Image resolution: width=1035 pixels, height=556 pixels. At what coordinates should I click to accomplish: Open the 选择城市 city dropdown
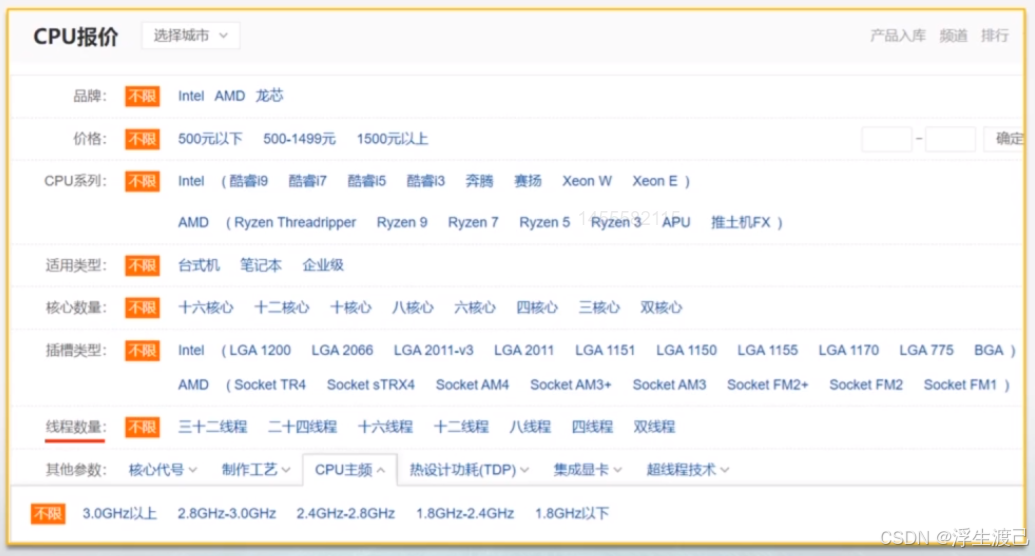[191, 36]
